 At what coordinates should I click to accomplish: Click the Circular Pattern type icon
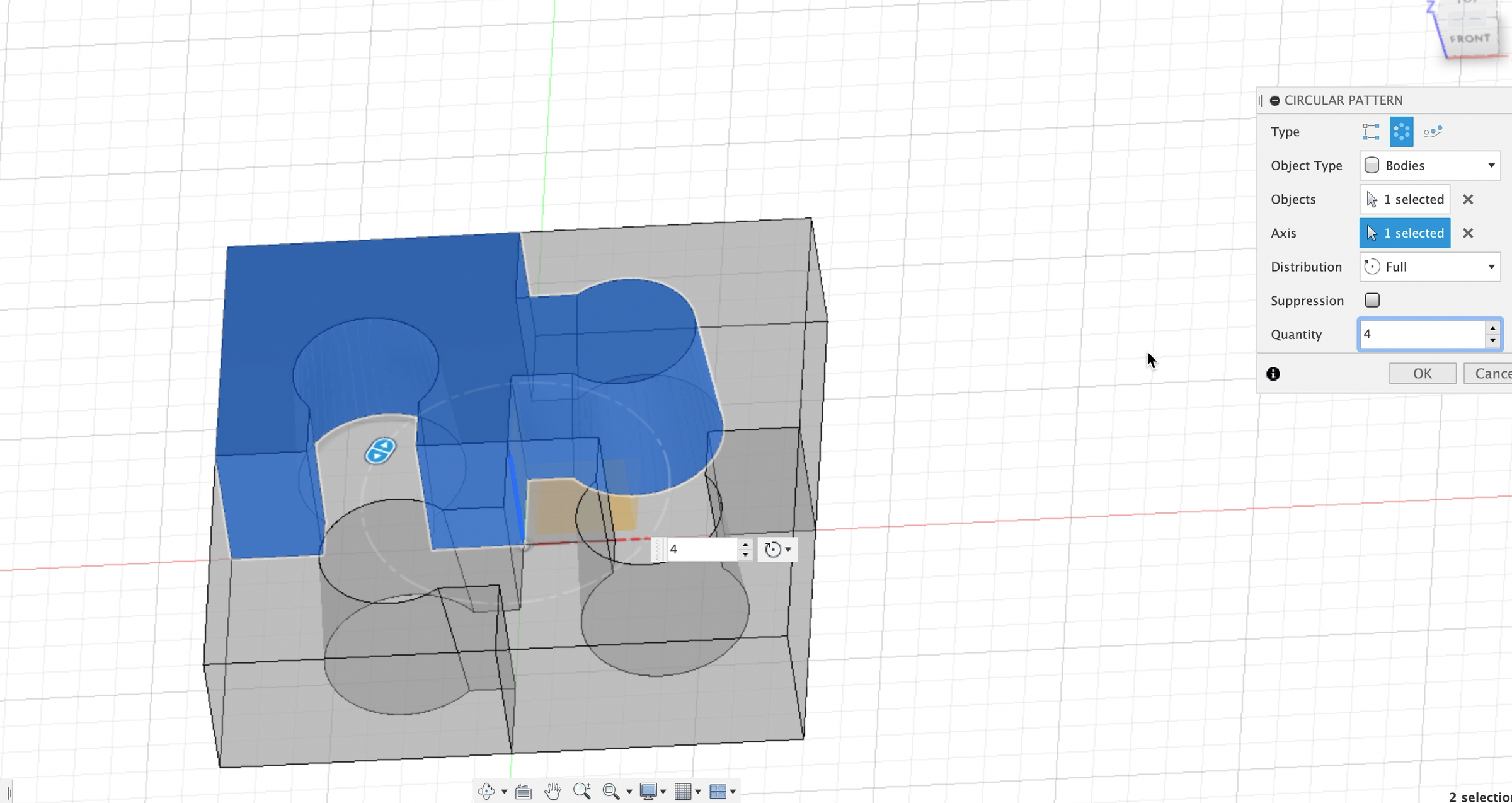[1401, 132]
